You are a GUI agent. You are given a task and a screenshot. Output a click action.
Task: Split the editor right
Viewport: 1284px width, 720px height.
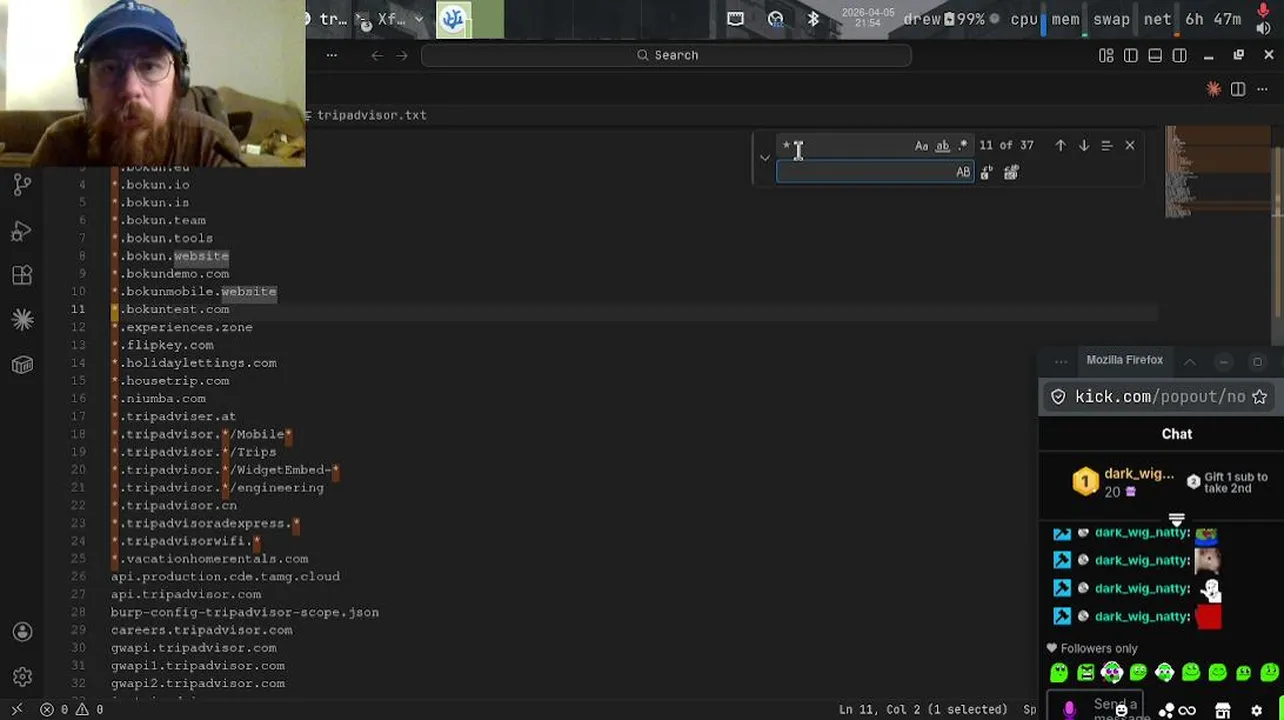click(x=1238, y=89)
